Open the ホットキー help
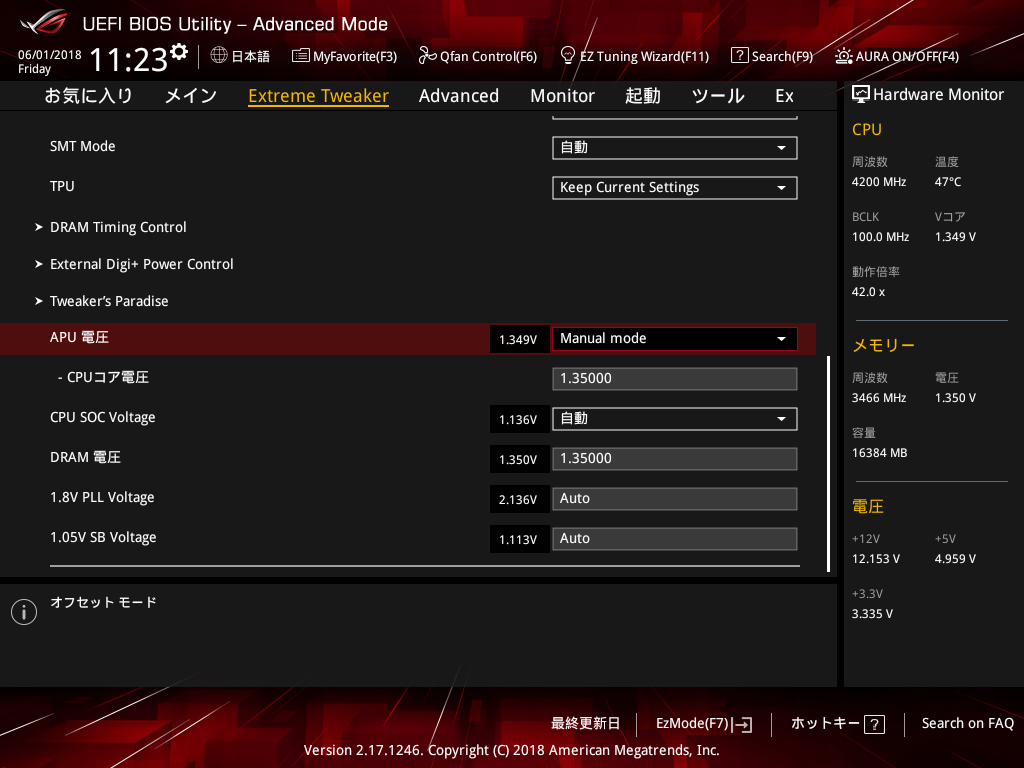The height and width of the screenshot is (768, 1024). 825,724
